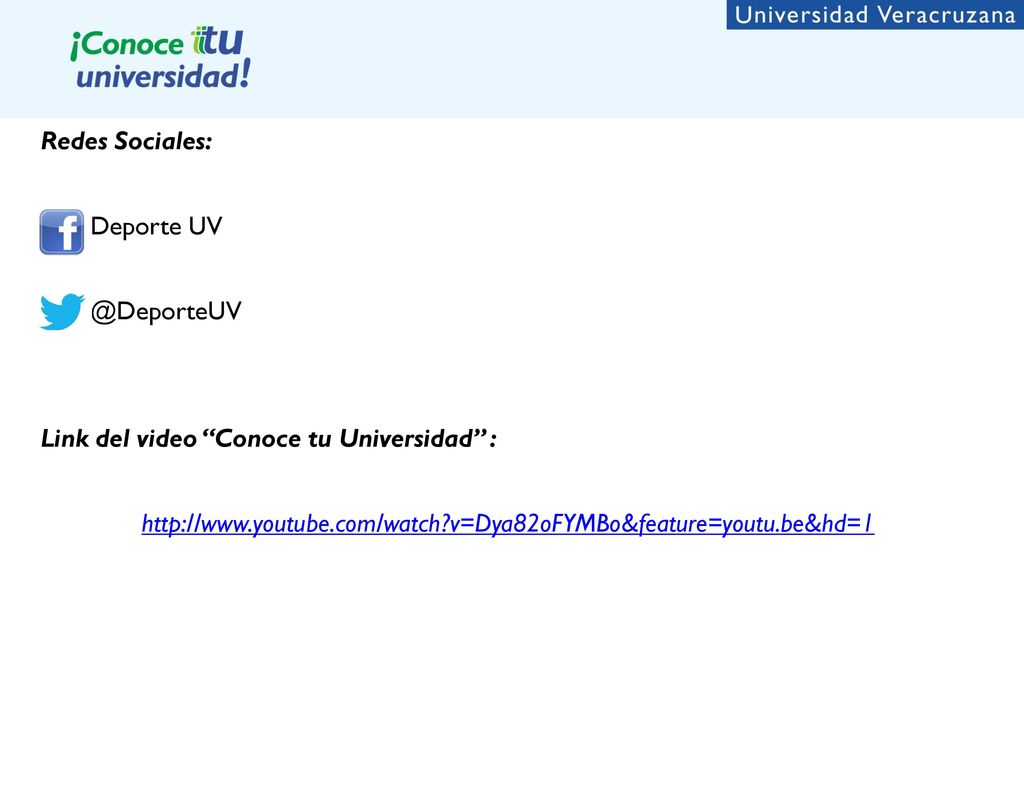This screenshot has width=1024, height=793.
Task: Select the Redes Sociales heading
Action: pos(127,141)
